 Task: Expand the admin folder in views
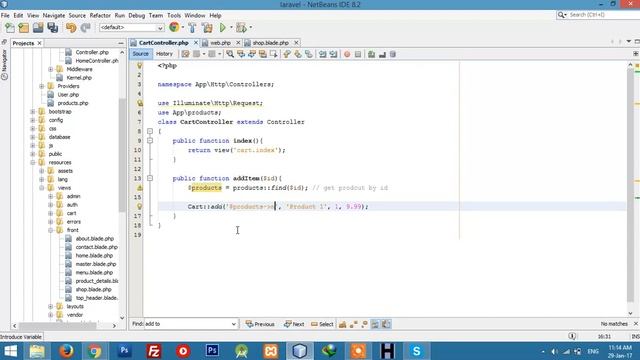(51, 196)
